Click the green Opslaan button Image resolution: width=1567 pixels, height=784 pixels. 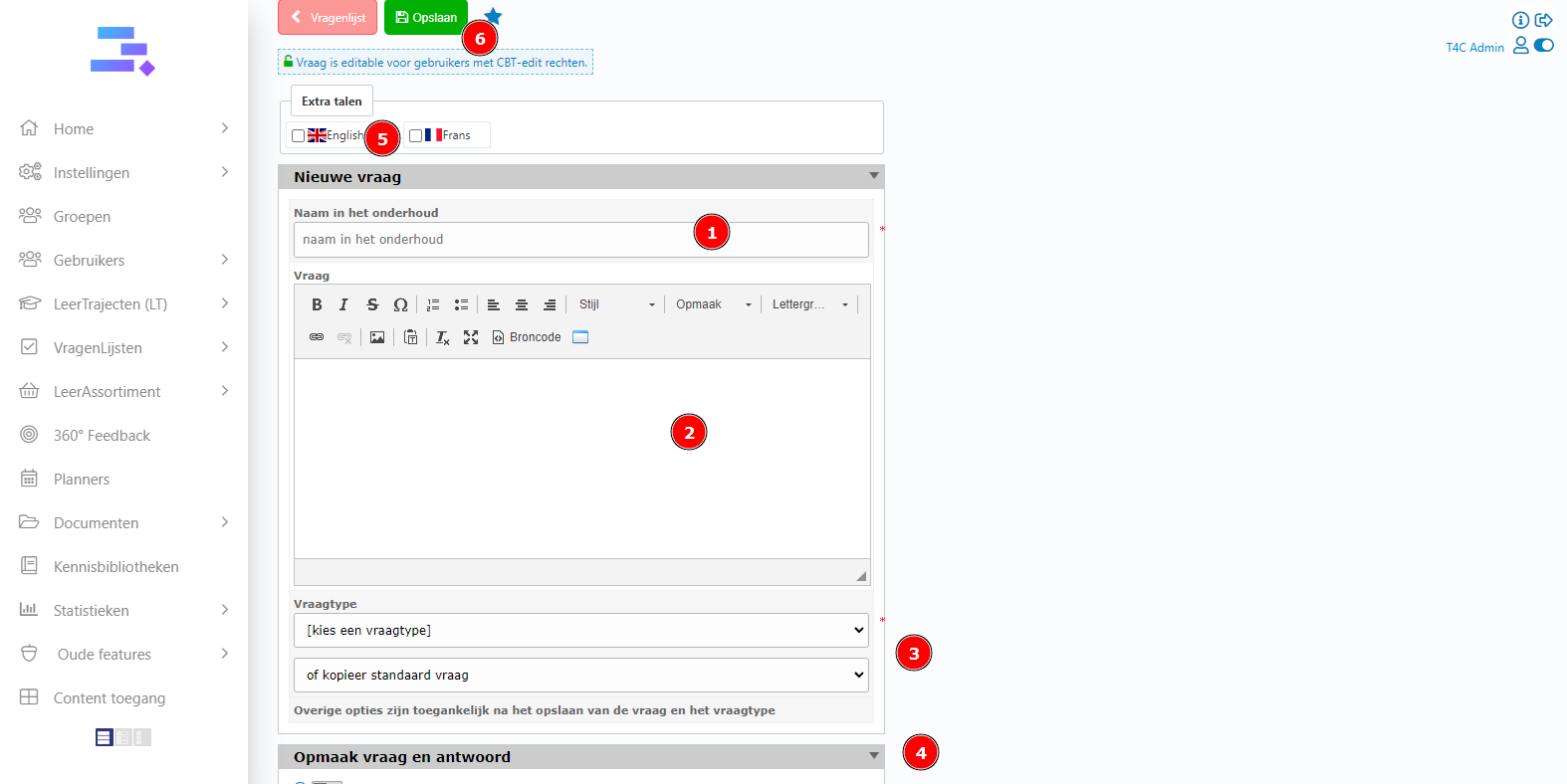coord(426,18)
